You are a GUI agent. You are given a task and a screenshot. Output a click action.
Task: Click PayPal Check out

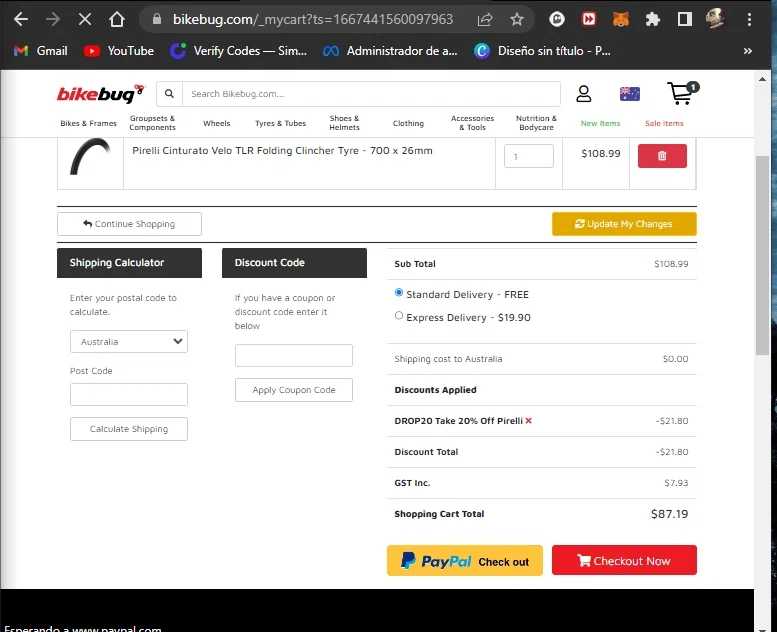[x=465, y=561]
